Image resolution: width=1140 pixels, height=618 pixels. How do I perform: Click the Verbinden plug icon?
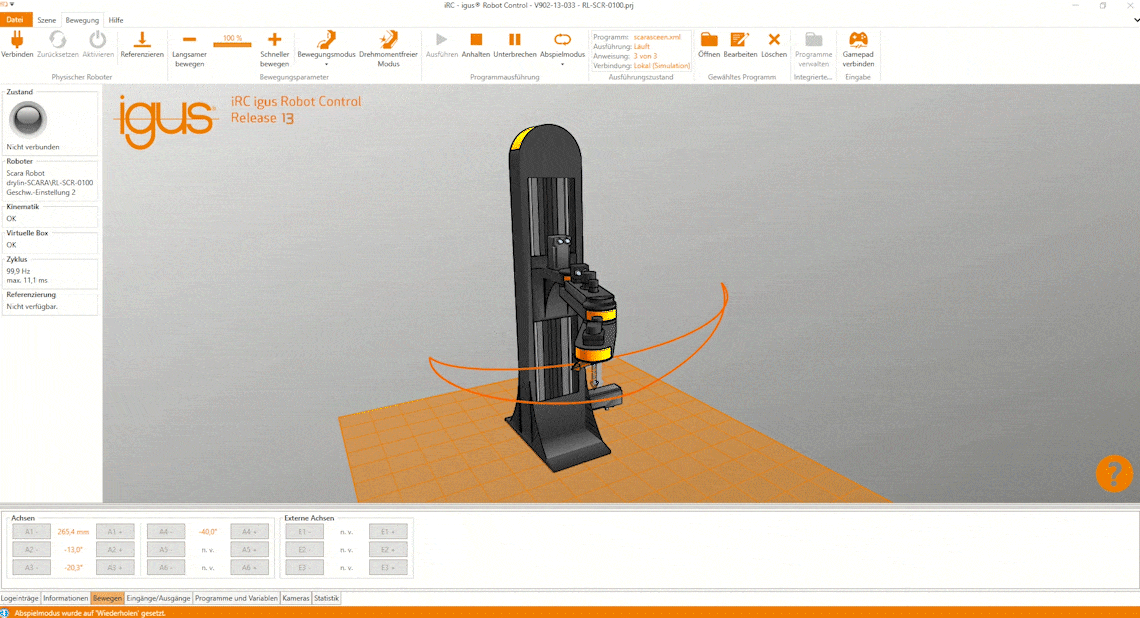(17, 39)
